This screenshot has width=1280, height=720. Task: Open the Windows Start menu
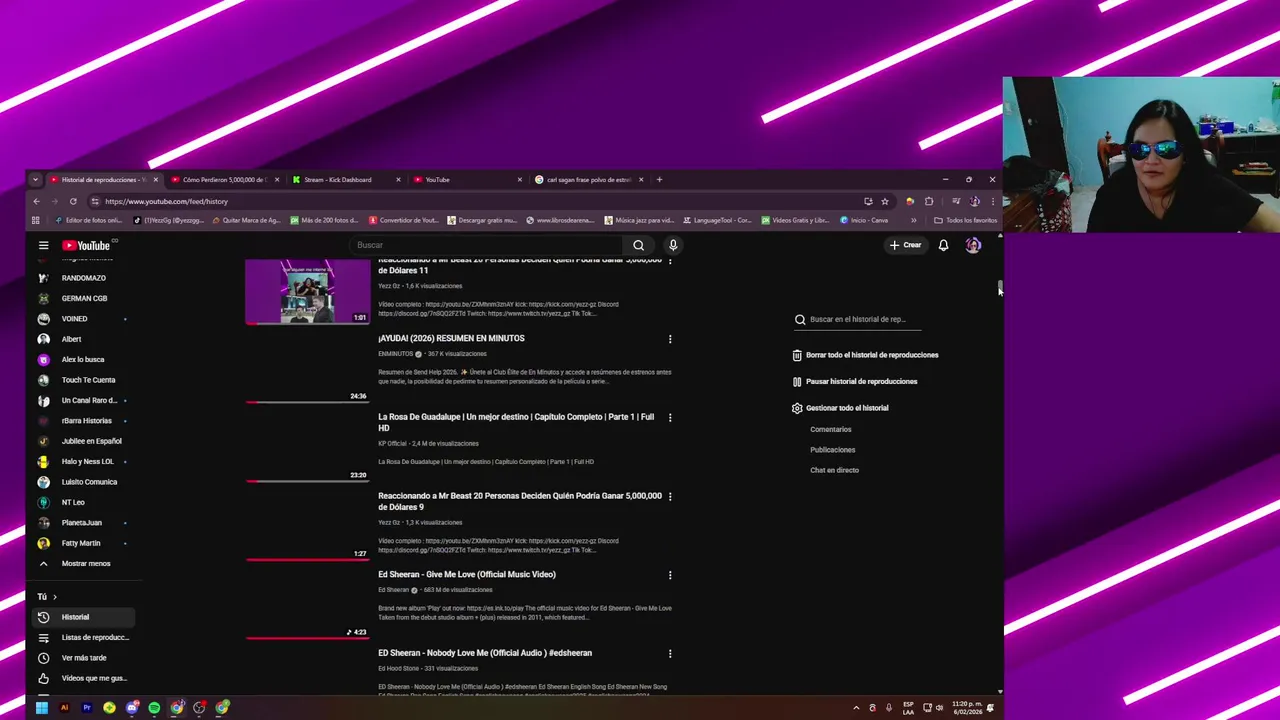(x=42, y=708)
